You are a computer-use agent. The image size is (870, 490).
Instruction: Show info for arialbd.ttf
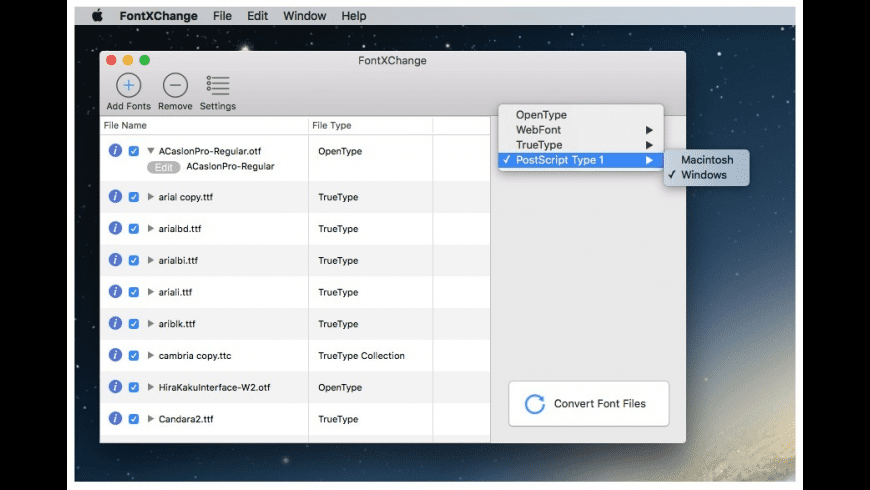point(115,228)
